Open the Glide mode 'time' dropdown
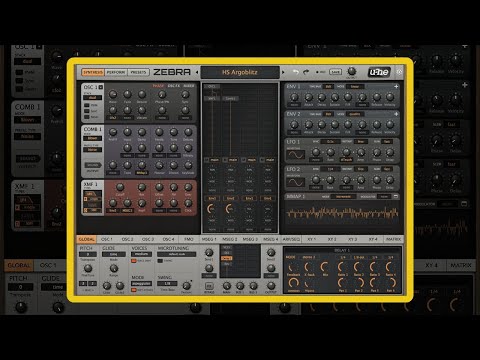This screenshot has height=360, width=480. [x=114, y=254]
